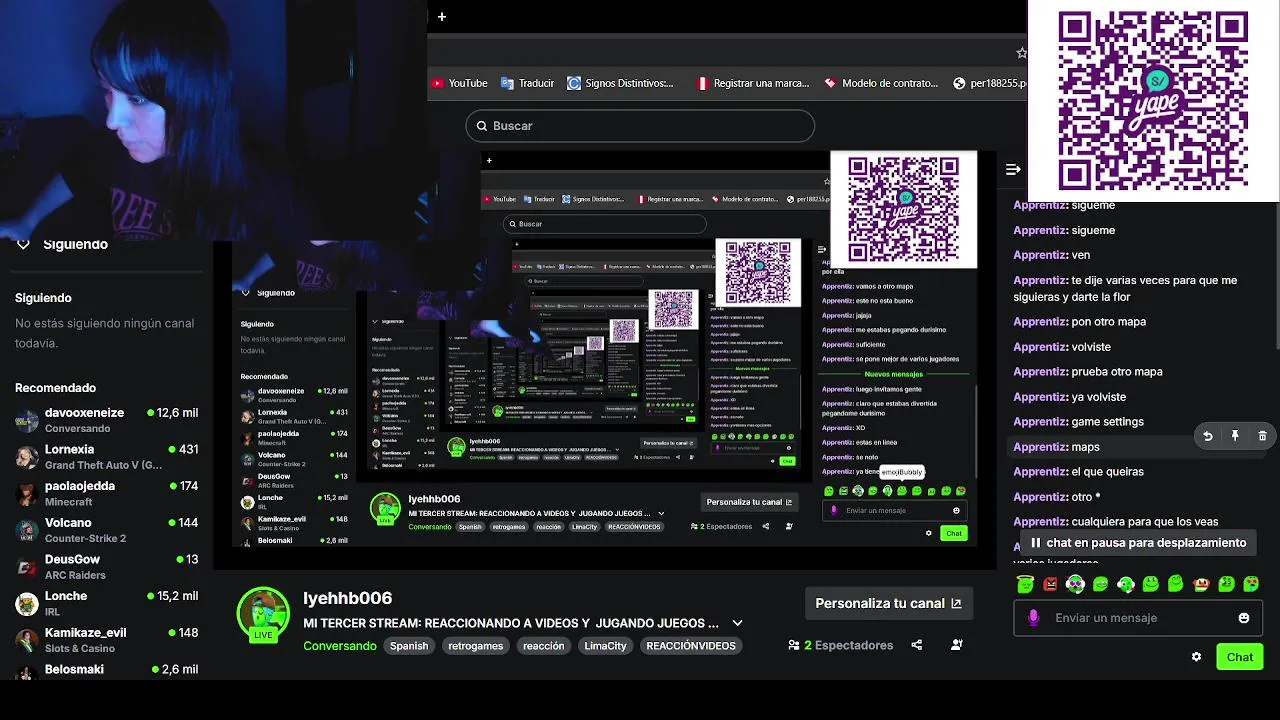Click Lornexia's avatar in the sidebar
The width and height of the screenshot is (1280, 720).
(x=27, y=457)
